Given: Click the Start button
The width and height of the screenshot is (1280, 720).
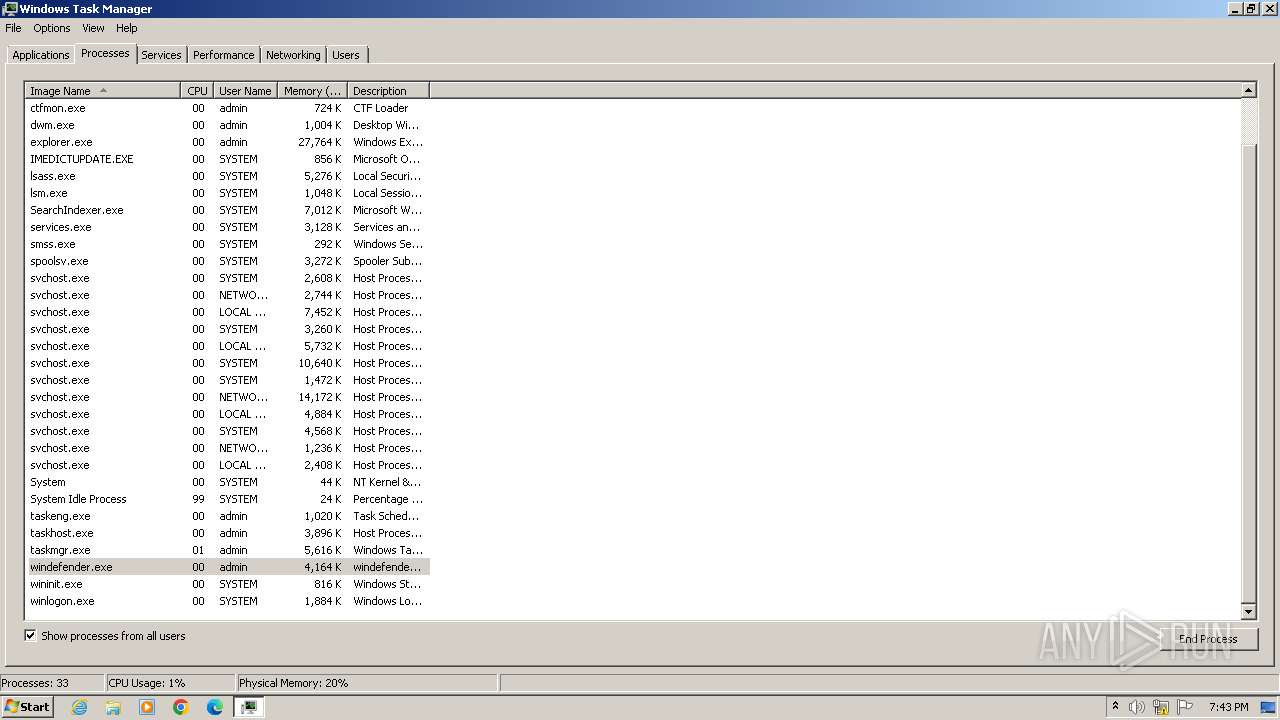Looking at the screenshot, I should 27,707.
